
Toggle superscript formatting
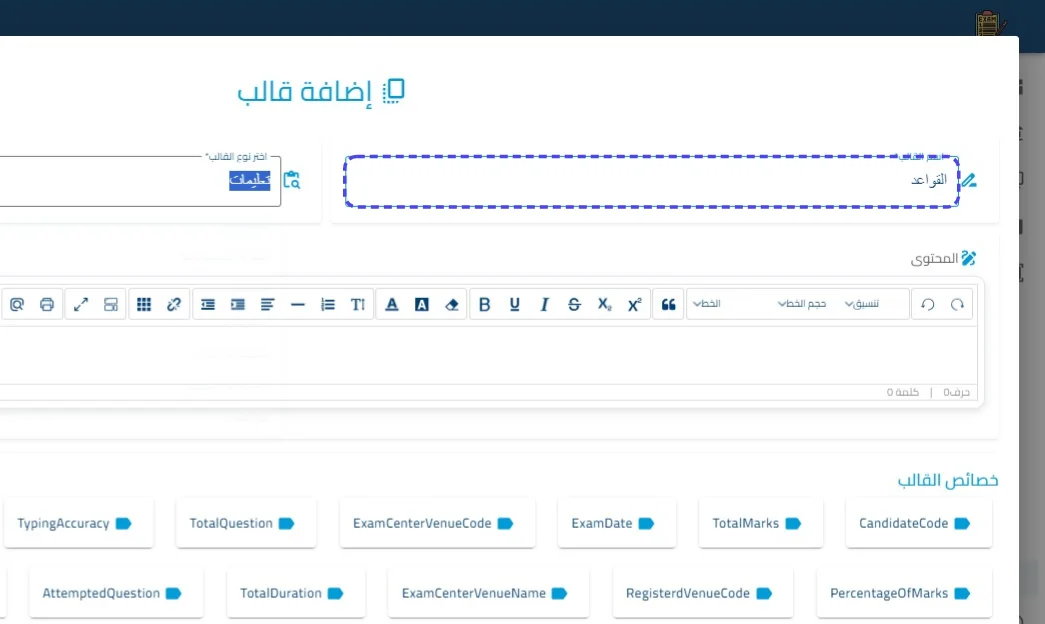coord(634,305)
